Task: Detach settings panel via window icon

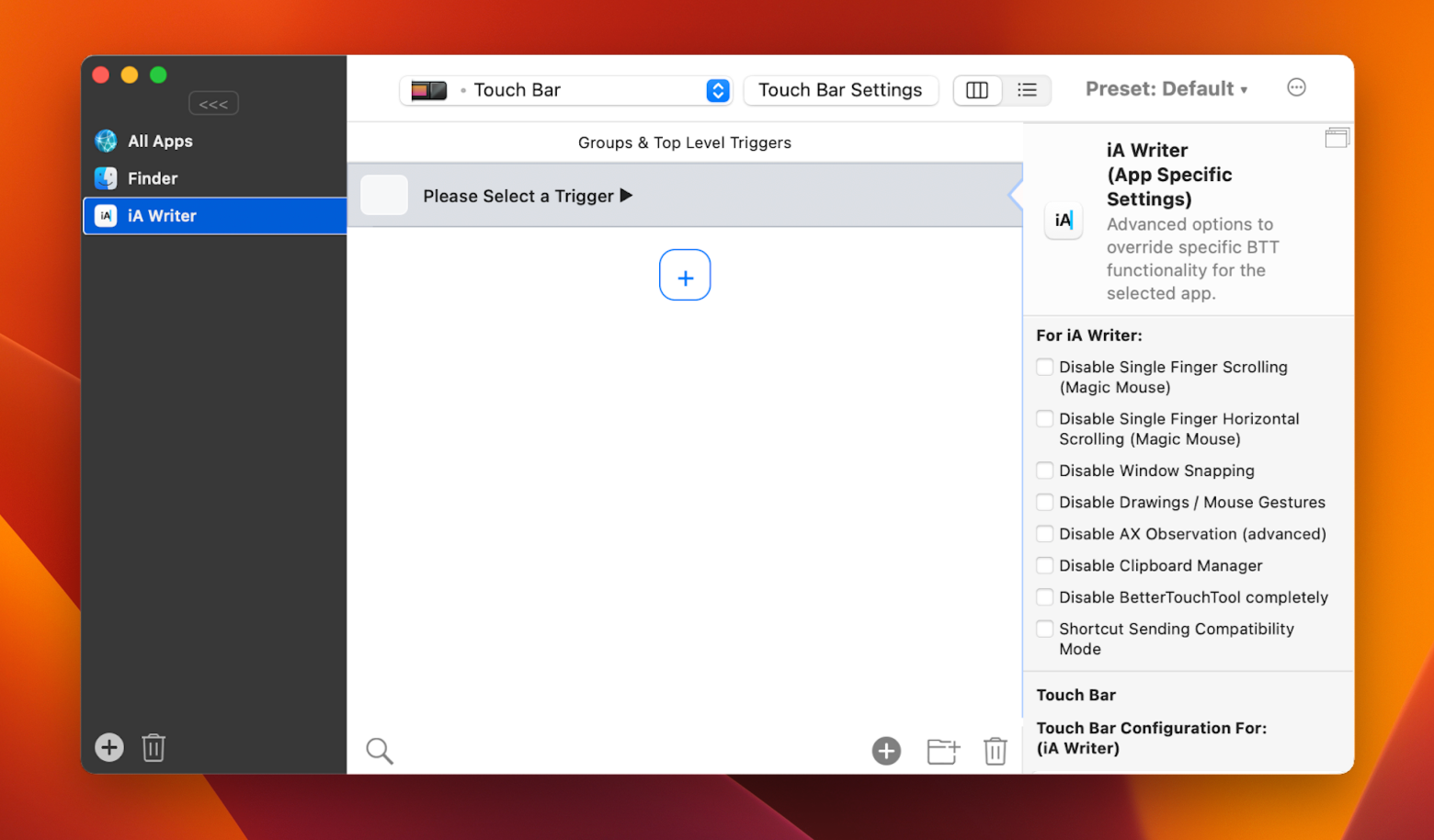Action: (1337, 137)
